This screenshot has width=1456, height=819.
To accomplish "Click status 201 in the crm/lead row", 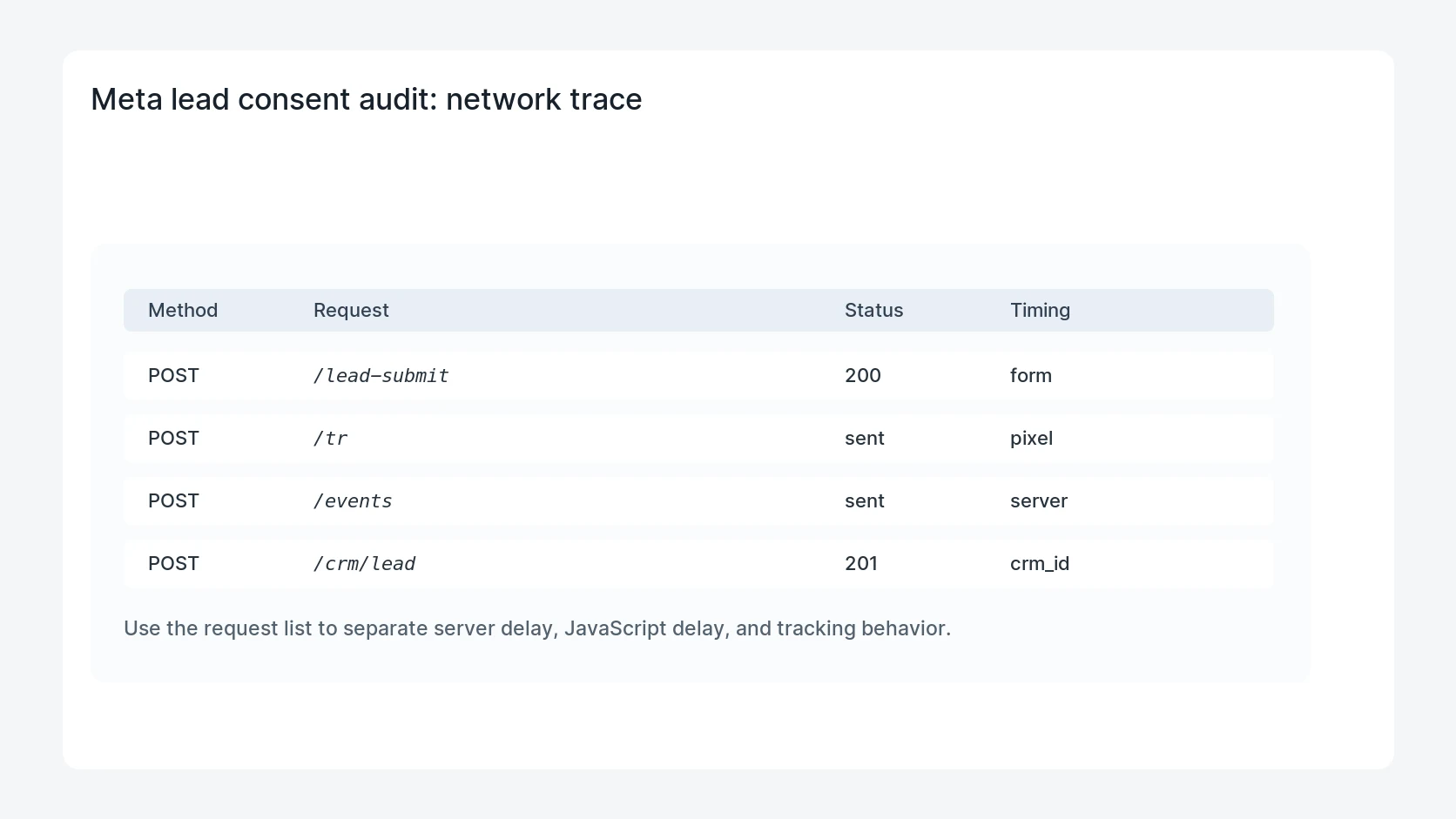I will (x=861, y=563).
